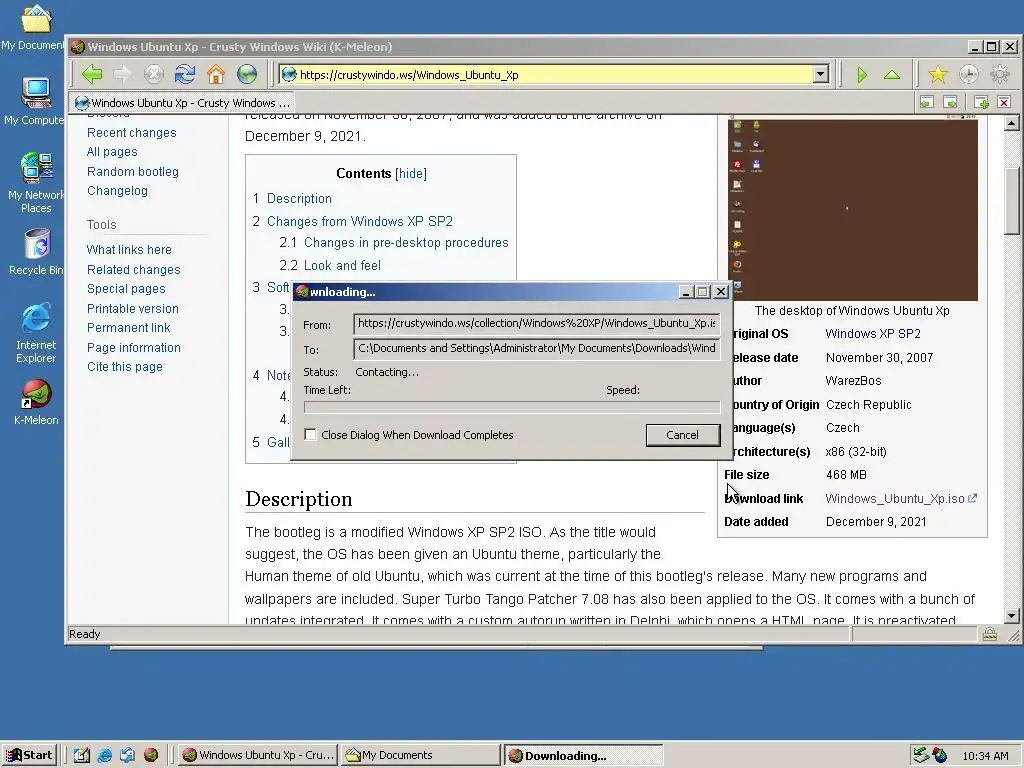Click the green Up triangle icon
The height and width of the screenshot is (768, 1024).
coord(892,75)
